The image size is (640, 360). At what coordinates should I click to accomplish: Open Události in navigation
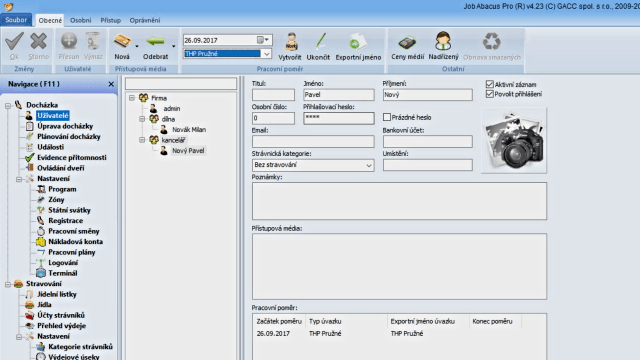click(50, 147)
